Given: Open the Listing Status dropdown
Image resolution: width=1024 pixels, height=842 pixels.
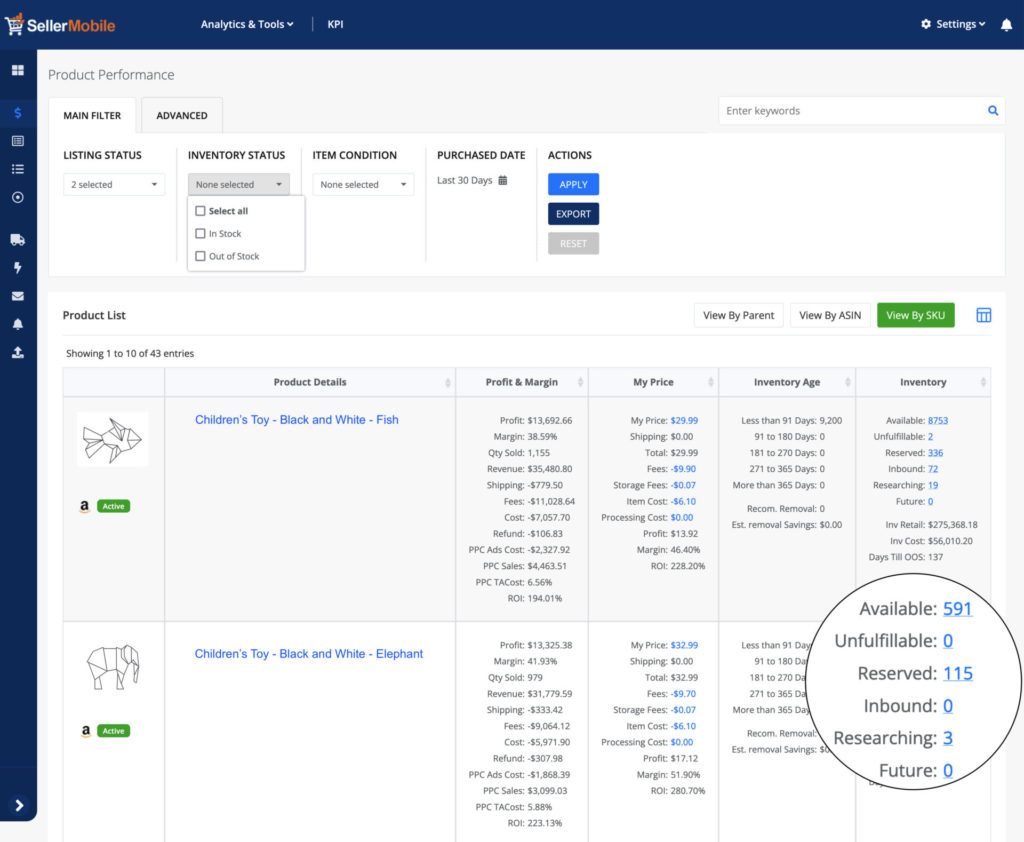Looking at the screenshot, I should point(114,185).
